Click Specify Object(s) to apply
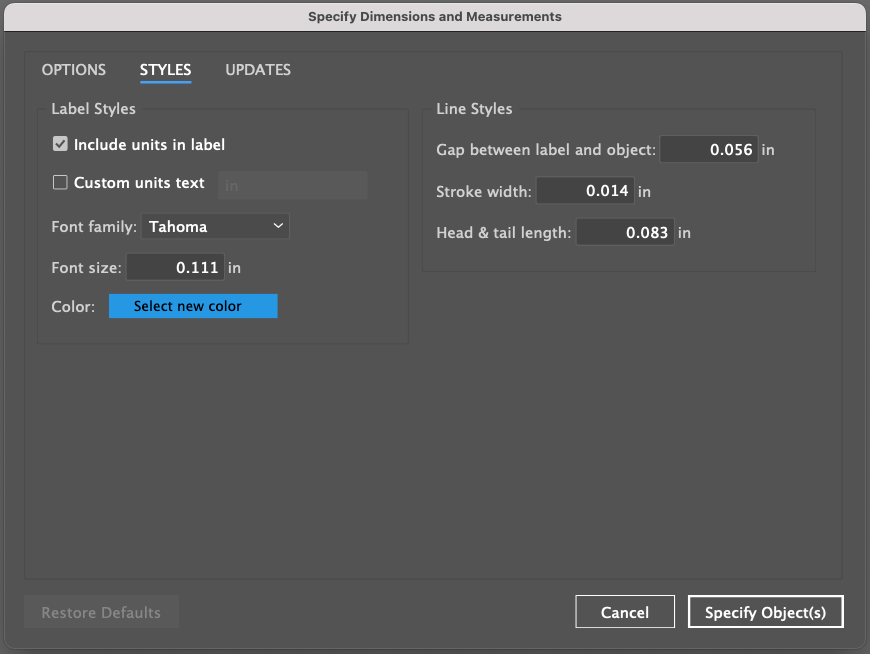Image resolution: width=870 pixels, height=654 pixels. point(765,611)
